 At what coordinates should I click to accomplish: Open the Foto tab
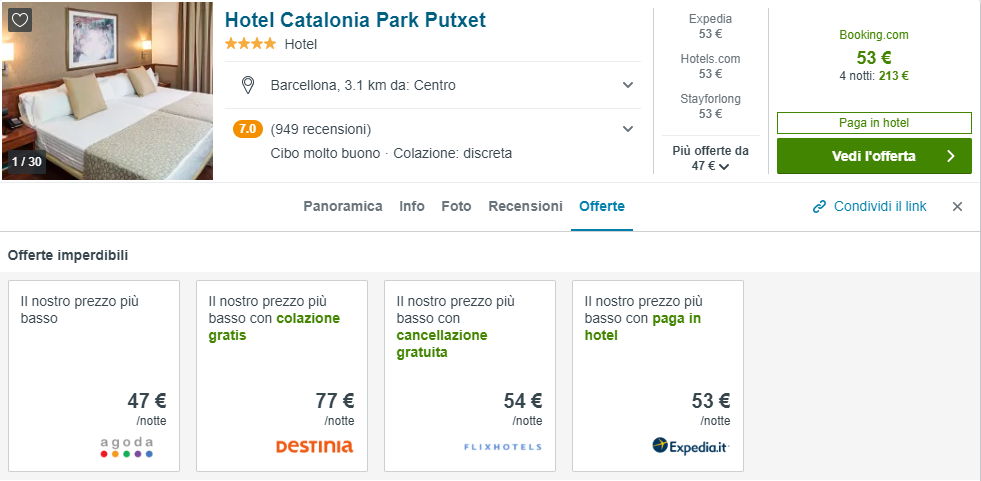point(456,206)
